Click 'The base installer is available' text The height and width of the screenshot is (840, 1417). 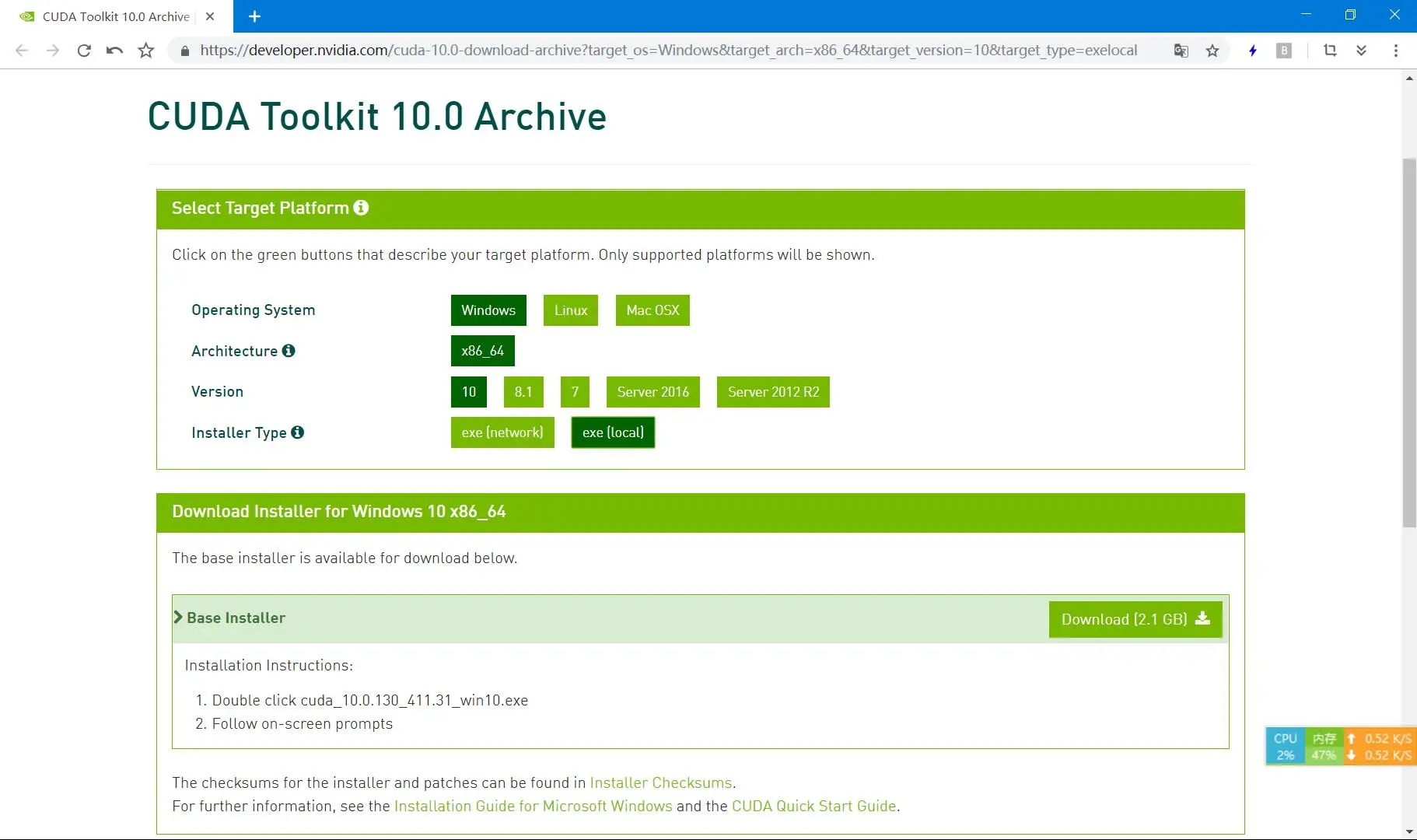point(345,558)
